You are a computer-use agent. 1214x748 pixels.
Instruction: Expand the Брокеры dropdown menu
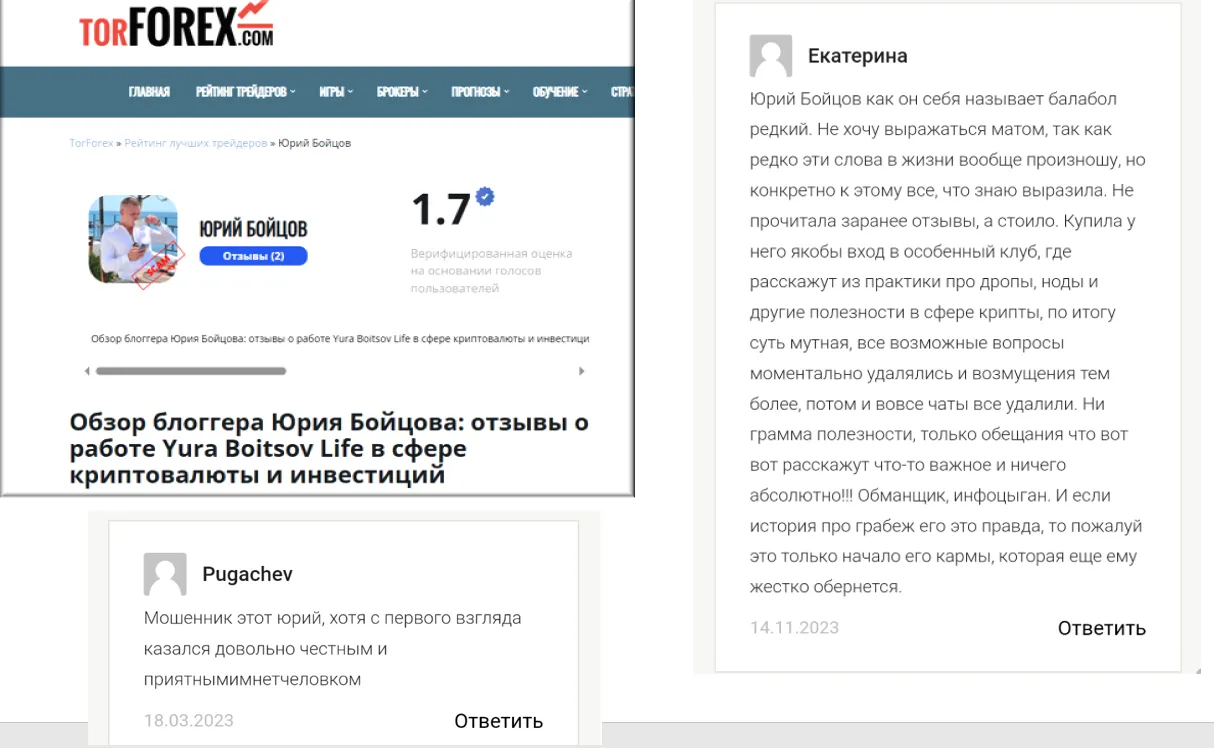(402, 92)
